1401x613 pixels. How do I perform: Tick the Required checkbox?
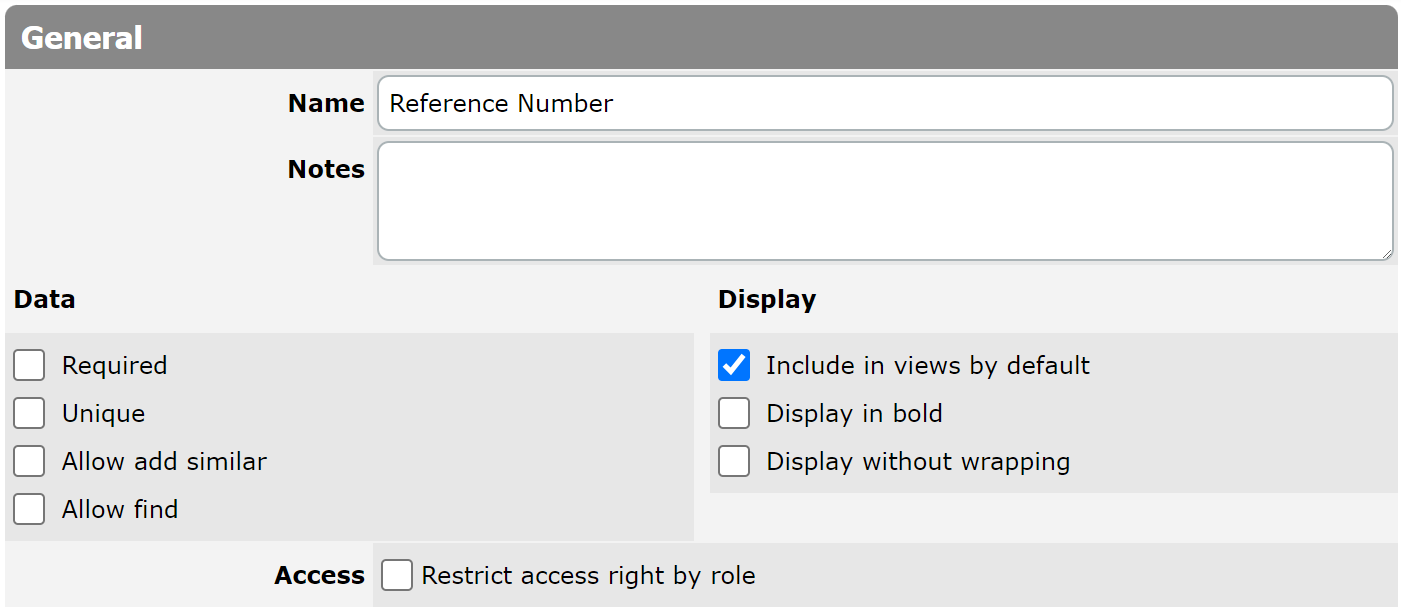[29, 365]
